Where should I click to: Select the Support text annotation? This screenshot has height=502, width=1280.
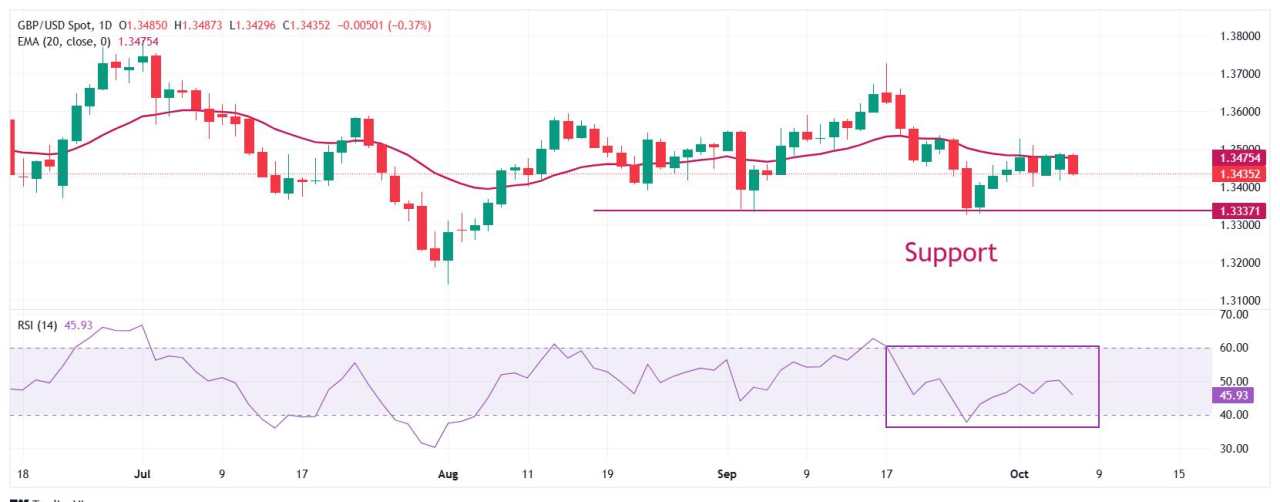[950, 252]
